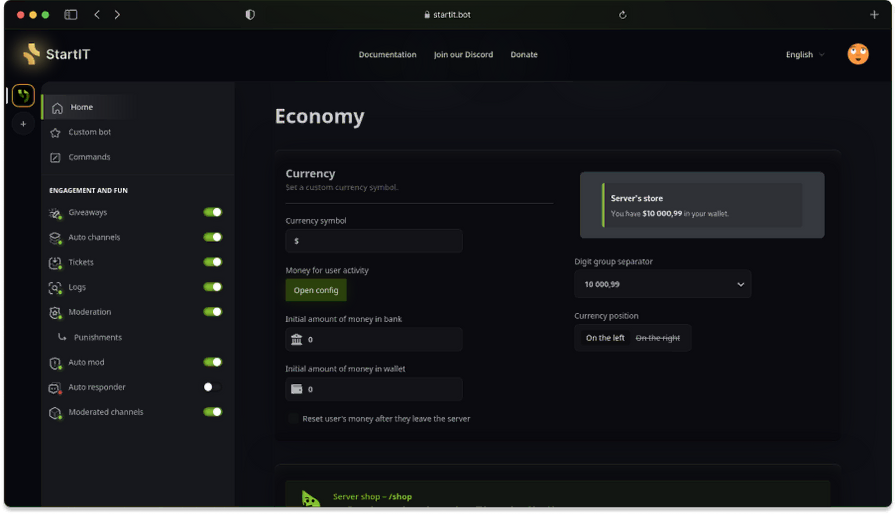Click the Commands slash icon
Viewport: 896px width, 514px height.
pyautogui.click(x=55, y=157)
